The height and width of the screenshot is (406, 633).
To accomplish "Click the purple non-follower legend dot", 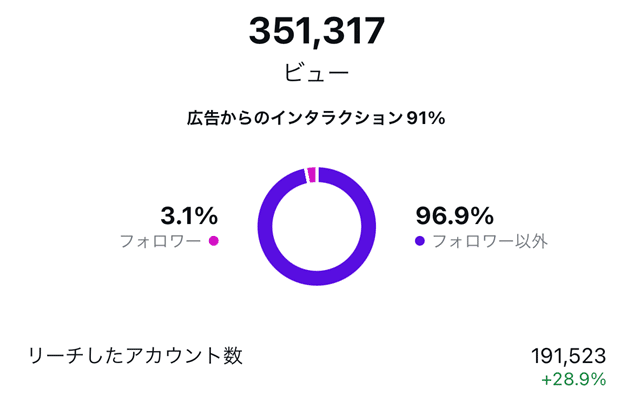I will (420, 241).
